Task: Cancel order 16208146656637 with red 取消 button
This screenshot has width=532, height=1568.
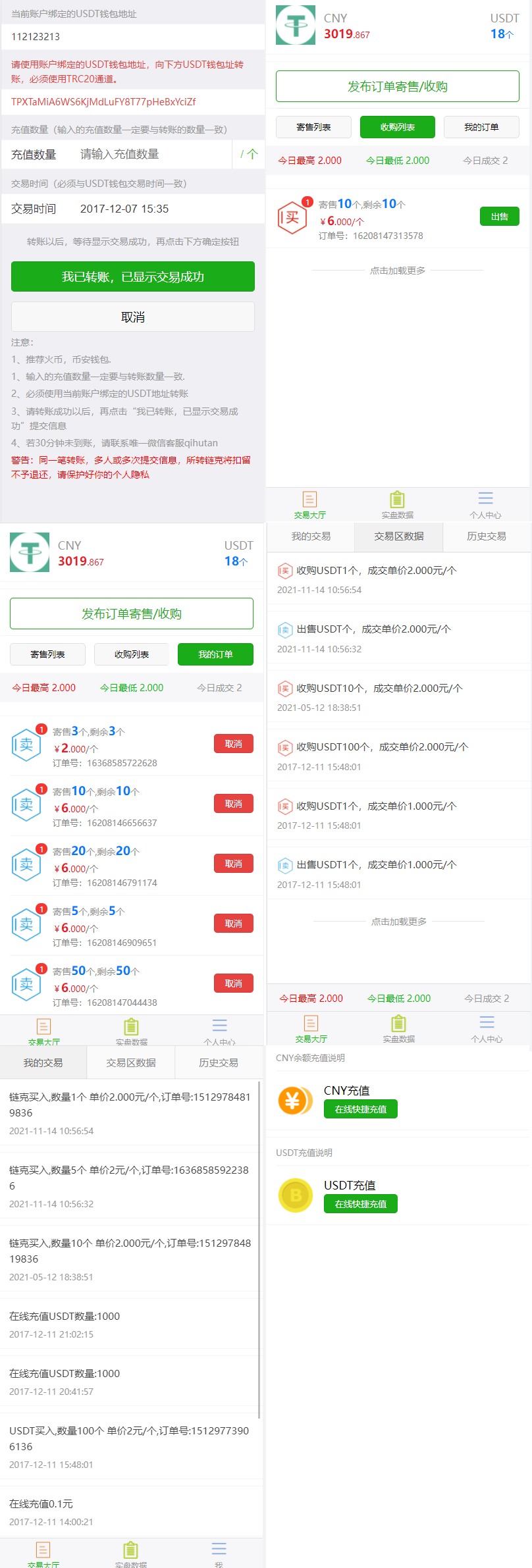Action: click(233, 804)
